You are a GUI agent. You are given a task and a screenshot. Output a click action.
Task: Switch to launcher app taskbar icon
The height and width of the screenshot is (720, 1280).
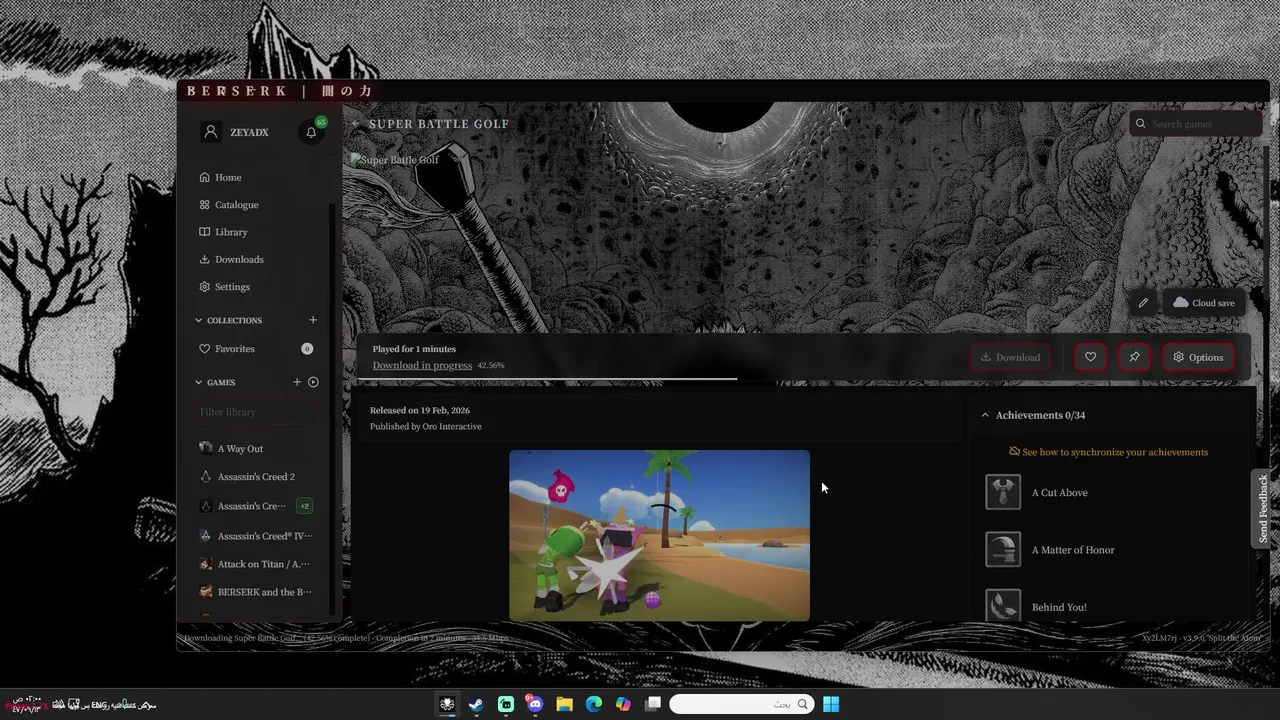(447, 704)
